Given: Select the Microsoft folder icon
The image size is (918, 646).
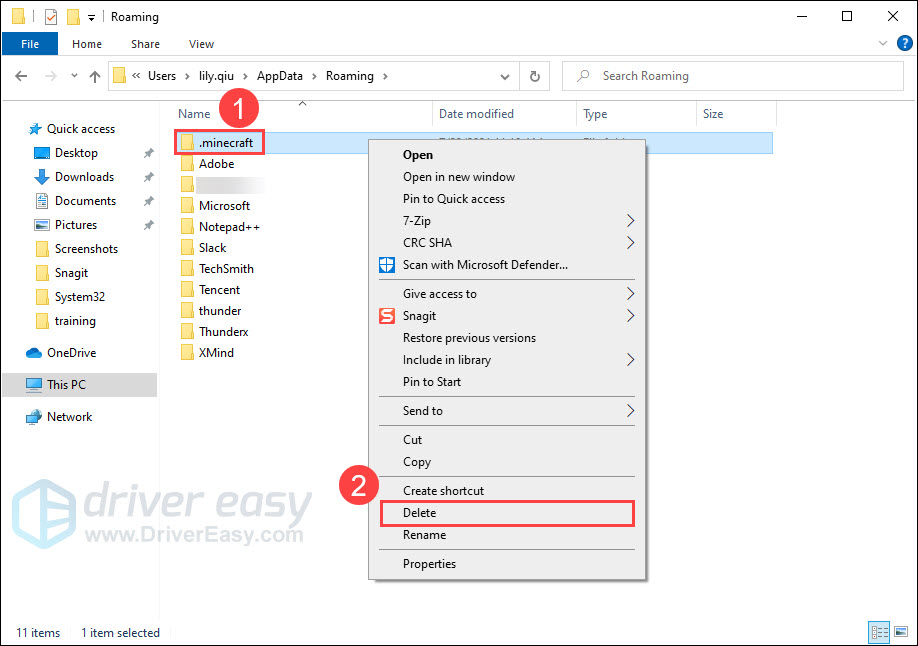Looking at the screenshot, I should pos(187,206).
